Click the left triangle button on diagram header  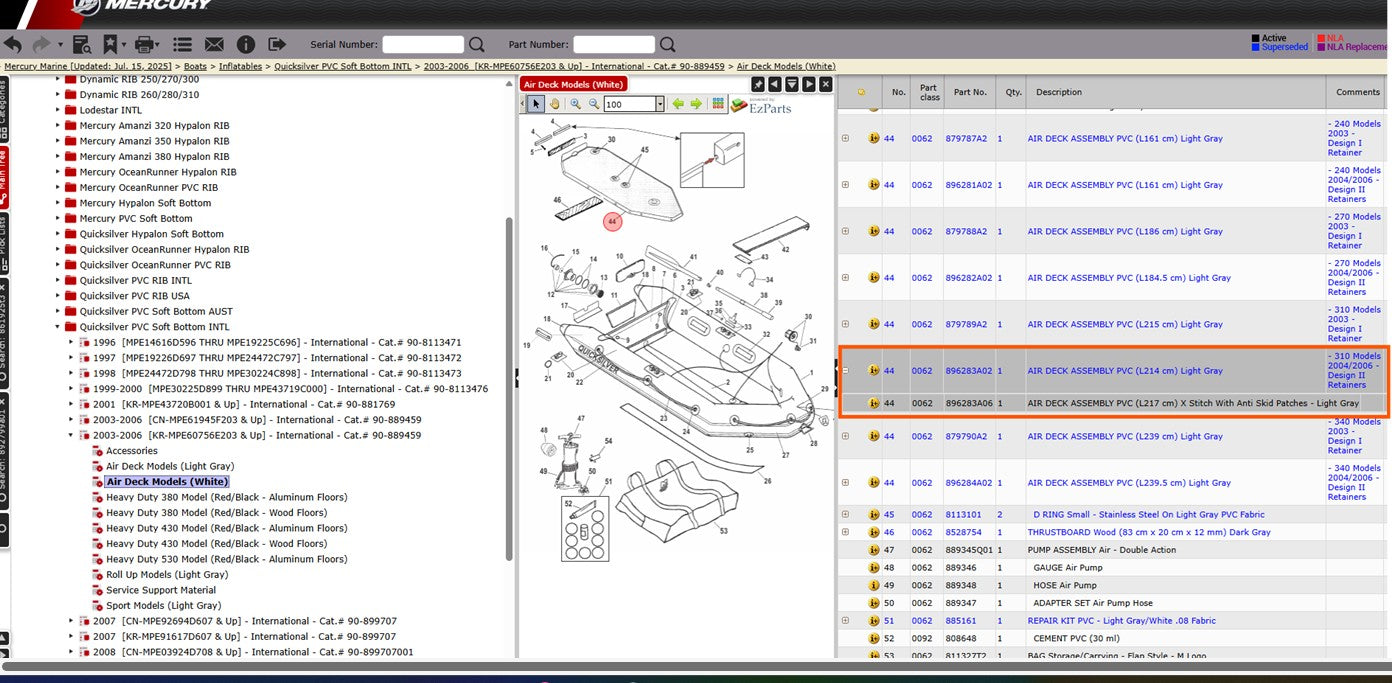coord(775,85)
